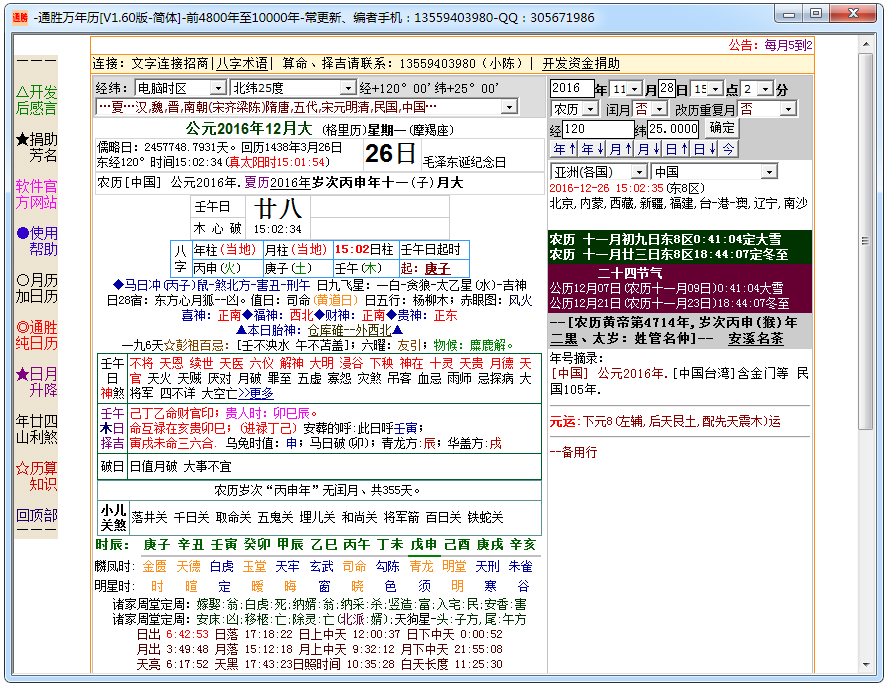Open 年廿四山利煞 in the sidebar
Image resolution: width=887 pixels, height=685 pixels.
coord(37,429)
